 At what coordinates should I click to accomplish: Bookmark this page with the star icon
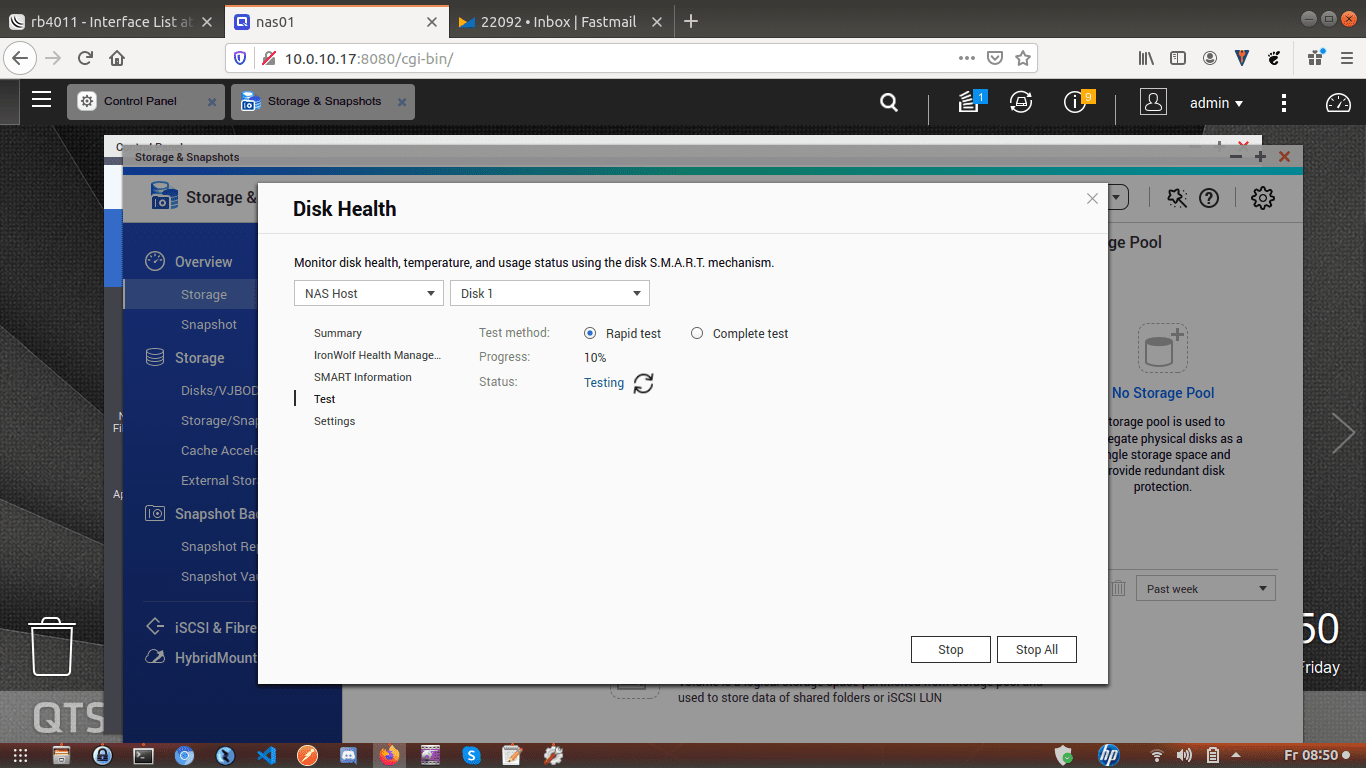pyautogui.click(x=1022, y=58)
